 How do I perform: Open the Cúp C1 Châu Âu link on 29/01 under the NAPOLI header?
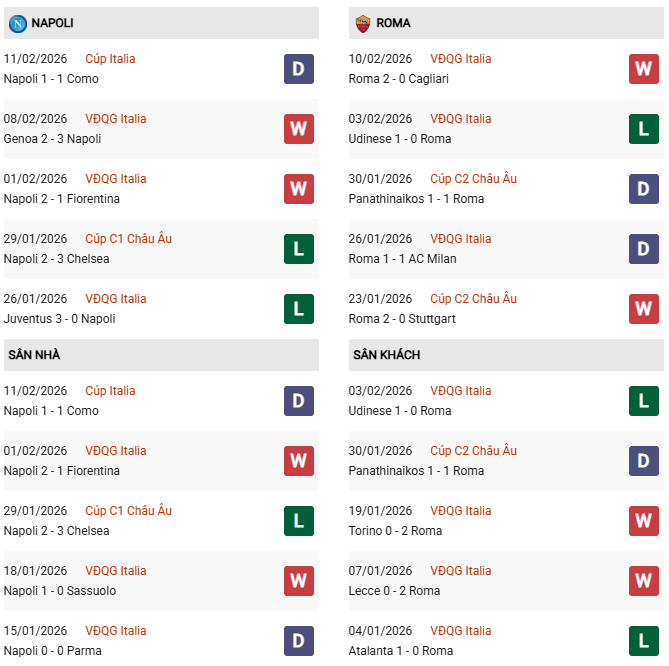tap(128, 239)
